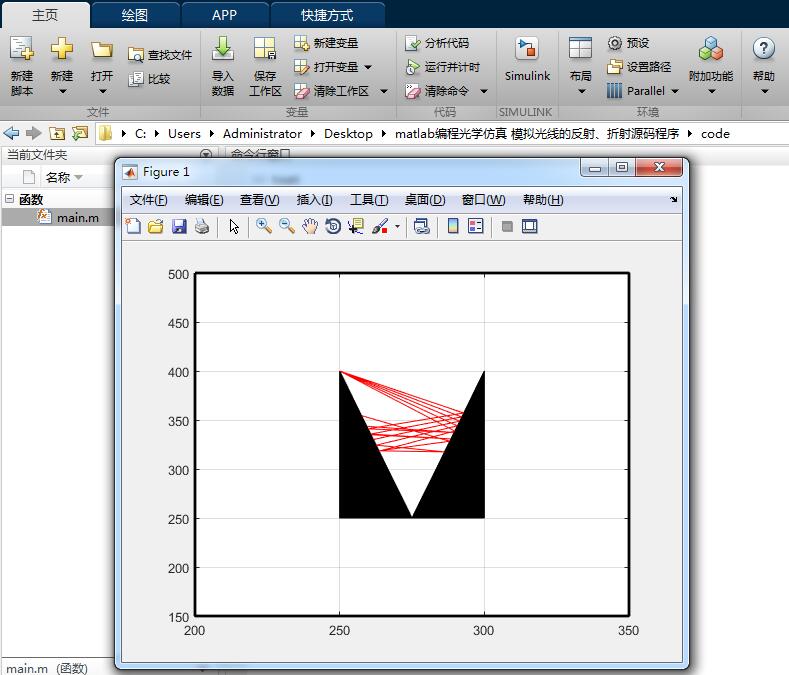Image resolution: width=789 pixels, height=675 pixels.
Task: Click Run and Time (运行并计时)
Action: (x=442, y=67)
